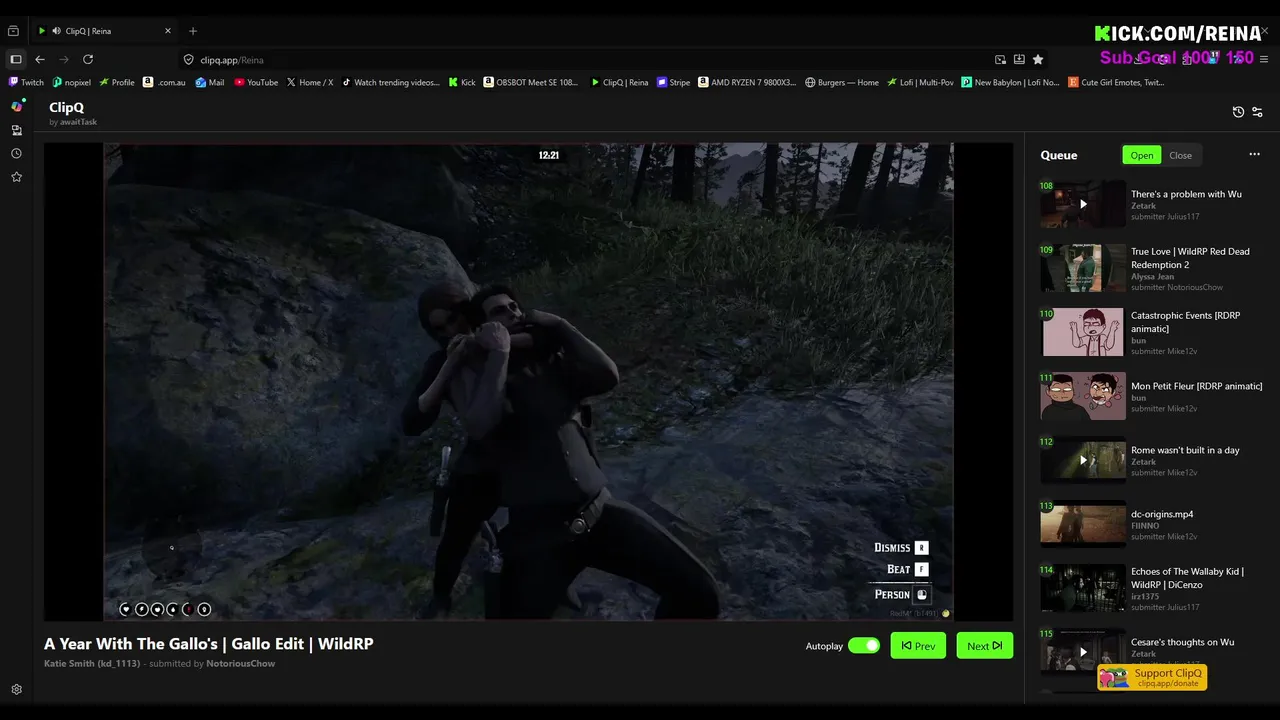Skip to the Next clip
1280x720 pixels.
pyautogui.click(x=984, y=646)
